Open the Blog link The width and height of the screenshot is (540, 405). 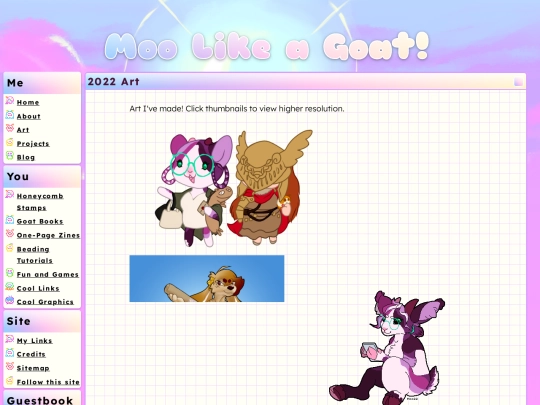(26, 157)
